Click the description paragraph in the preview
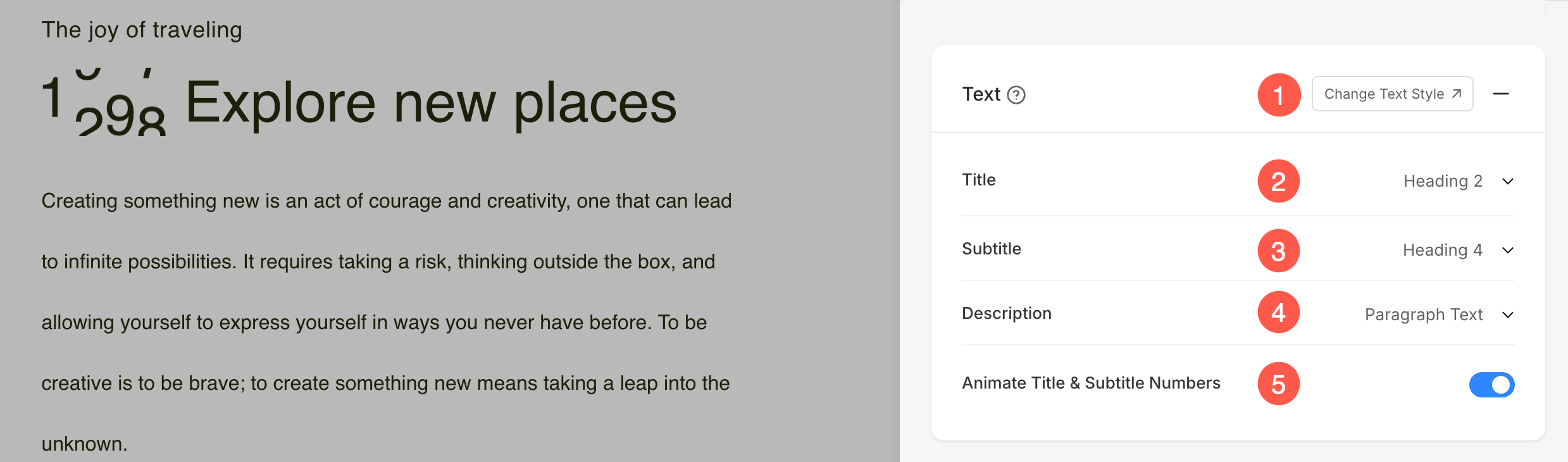Image resolution: width=1568 pixels, height=462 pixels. click(x=386, y=322)
